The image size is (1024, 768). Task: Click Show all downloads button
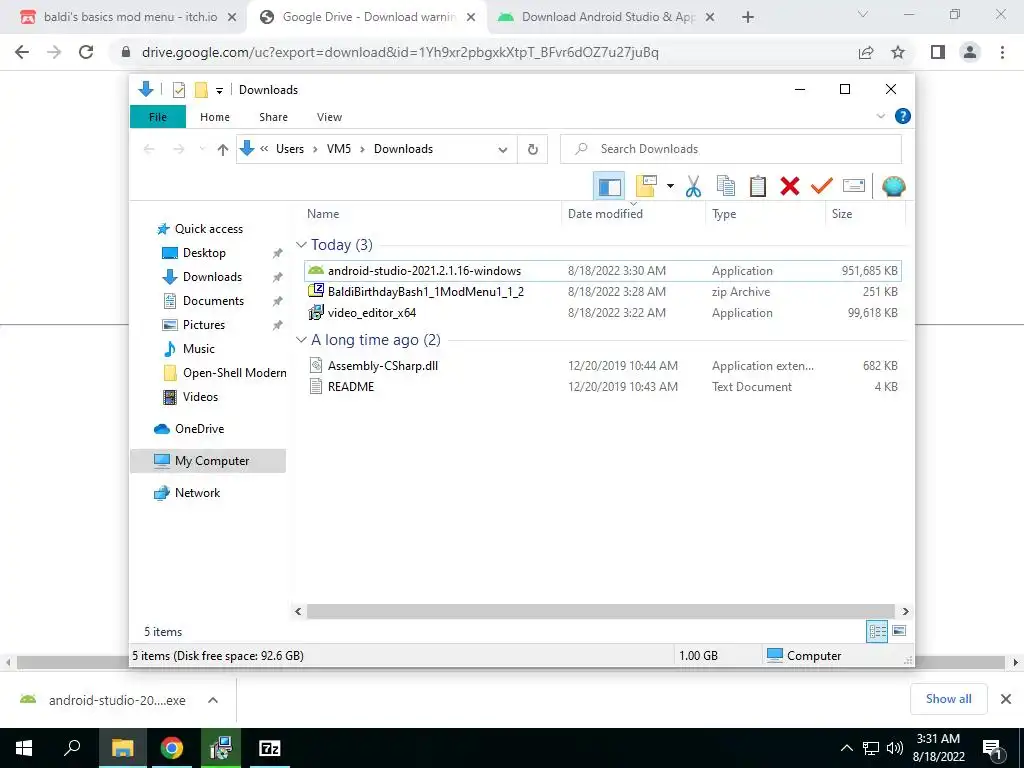coord(948,699)
